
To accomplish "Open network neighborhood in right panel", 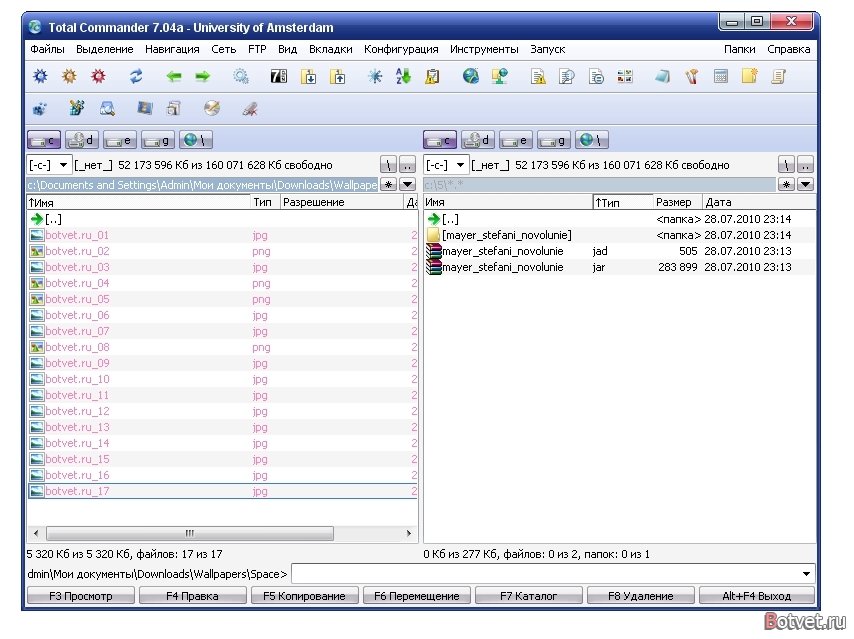I will click(x=591, y=141).
